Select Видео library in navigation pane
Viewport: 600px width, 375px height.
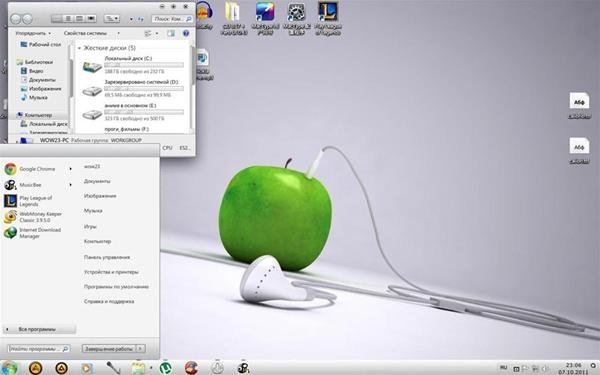click(x=32, y=71)
